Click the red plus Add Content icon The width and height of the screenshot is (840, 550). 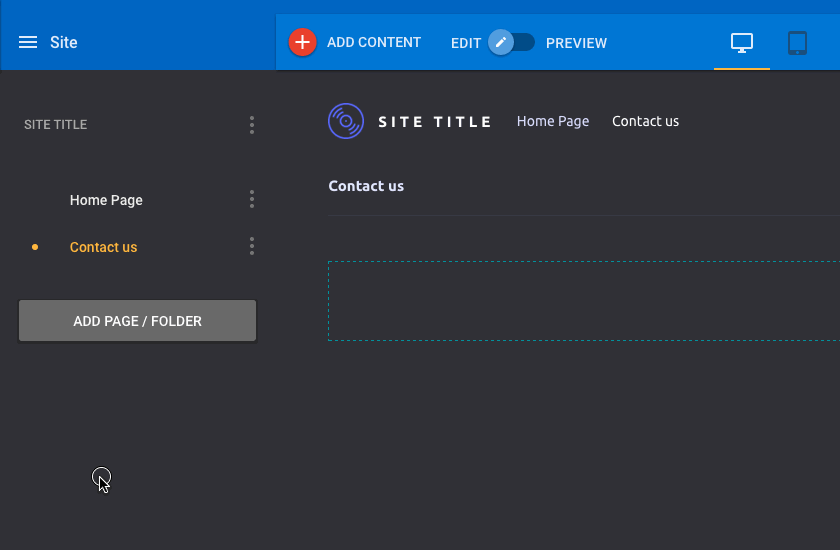point(302,42)
